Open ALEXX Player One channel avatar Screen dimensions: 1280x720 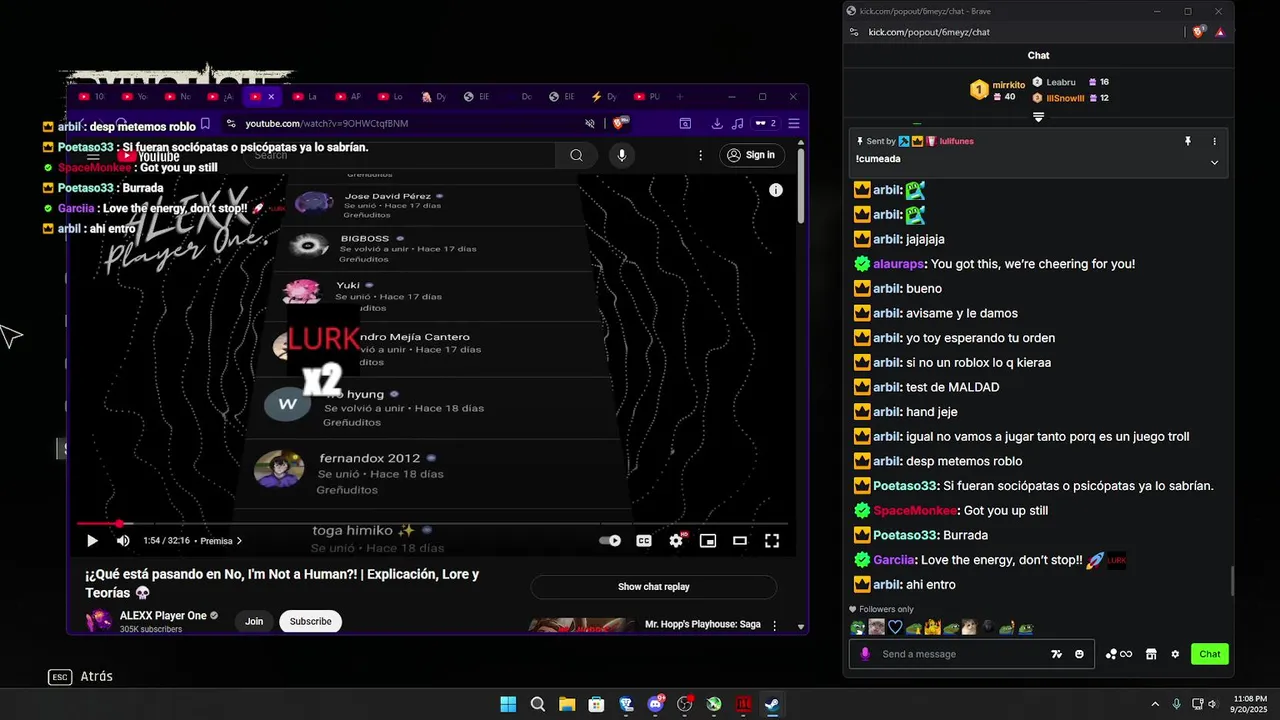pyautogui.click(x=99, y=621)
